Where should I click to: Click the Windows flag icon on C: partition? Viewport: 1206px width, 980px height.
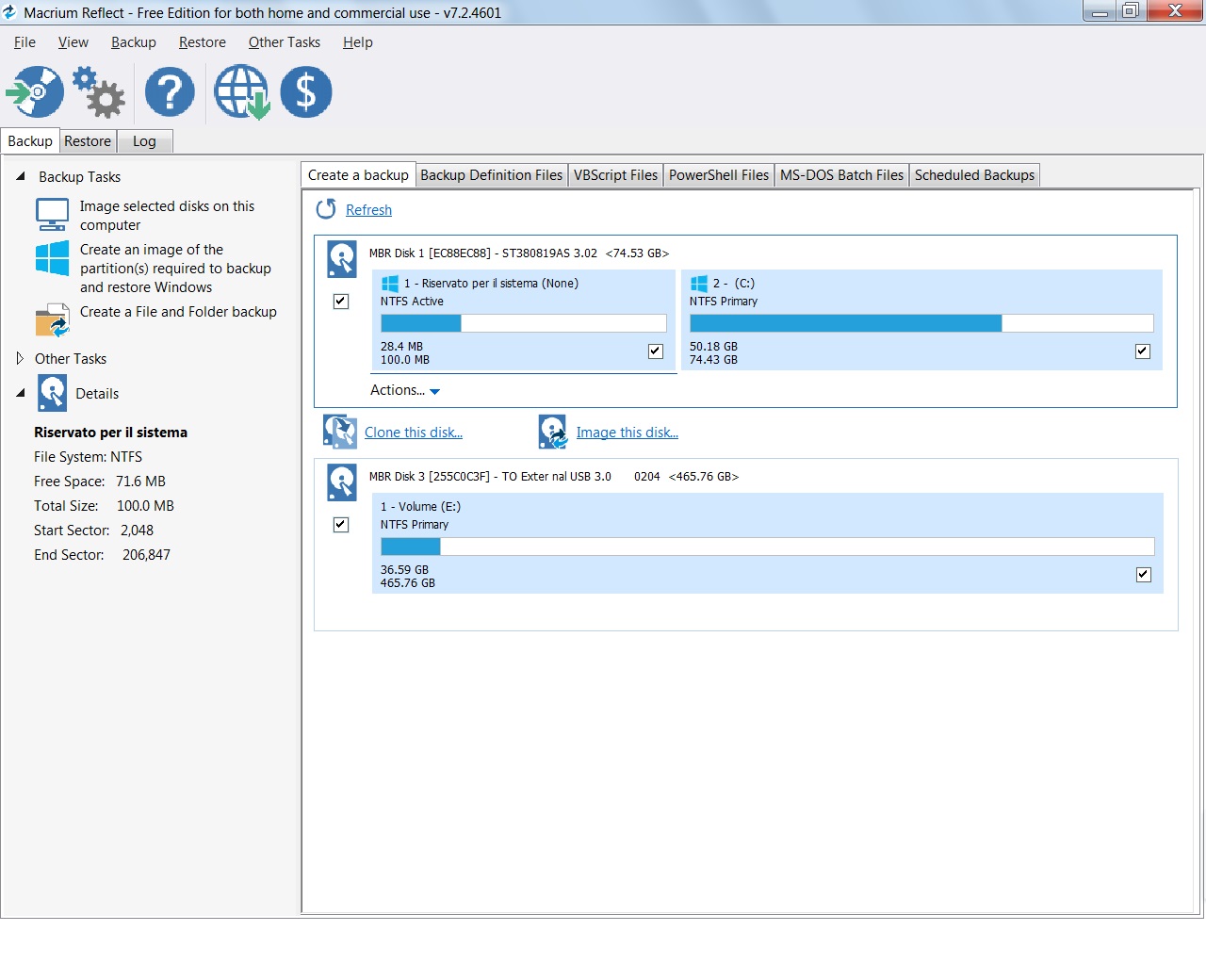[x=699, y=284]
